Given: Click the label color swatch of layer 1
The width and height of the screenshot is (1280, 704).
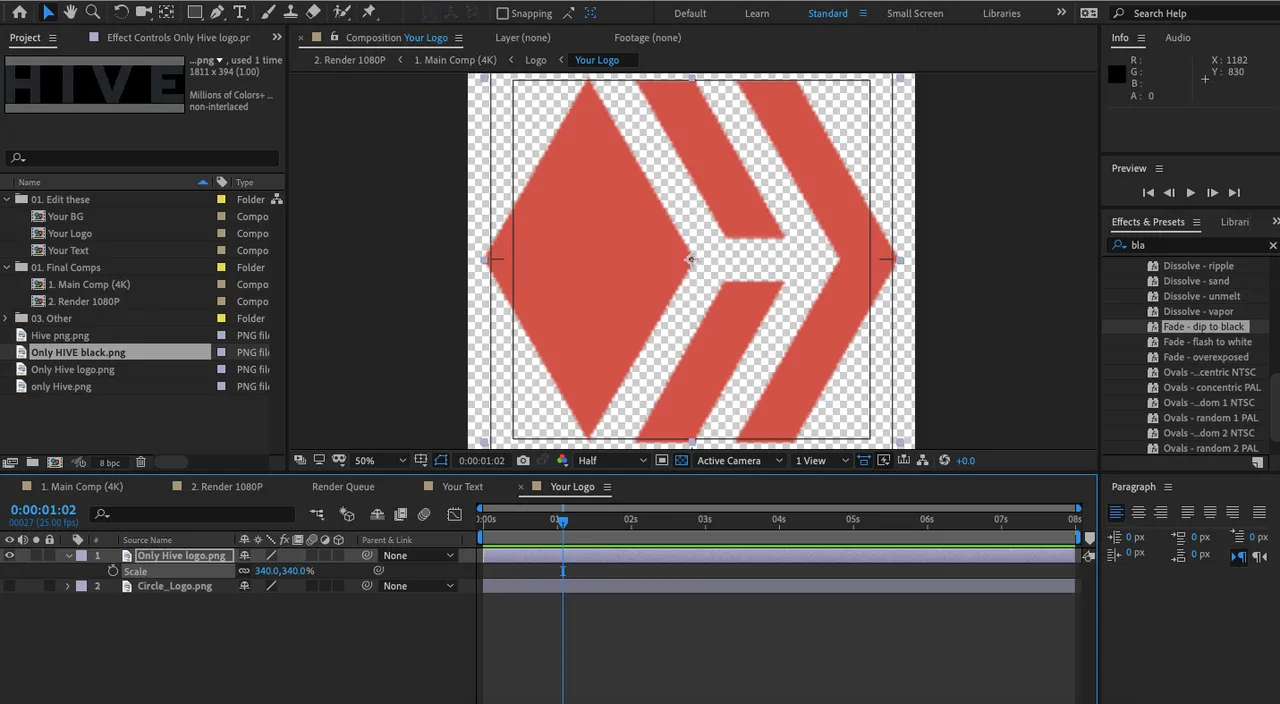Looking at the screenshot, I should point(81,555).
